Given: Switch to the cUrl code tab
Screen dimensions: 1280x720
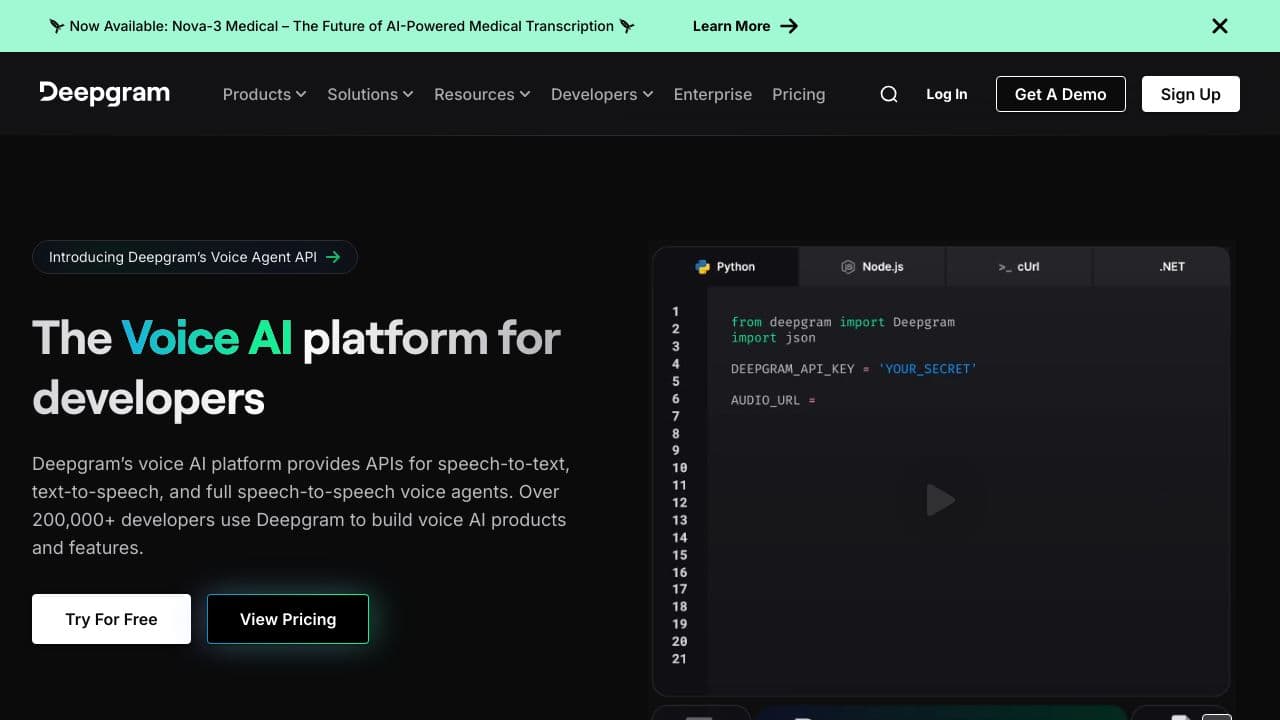Looking at the screenshot, I should (x=1020, y=267).
